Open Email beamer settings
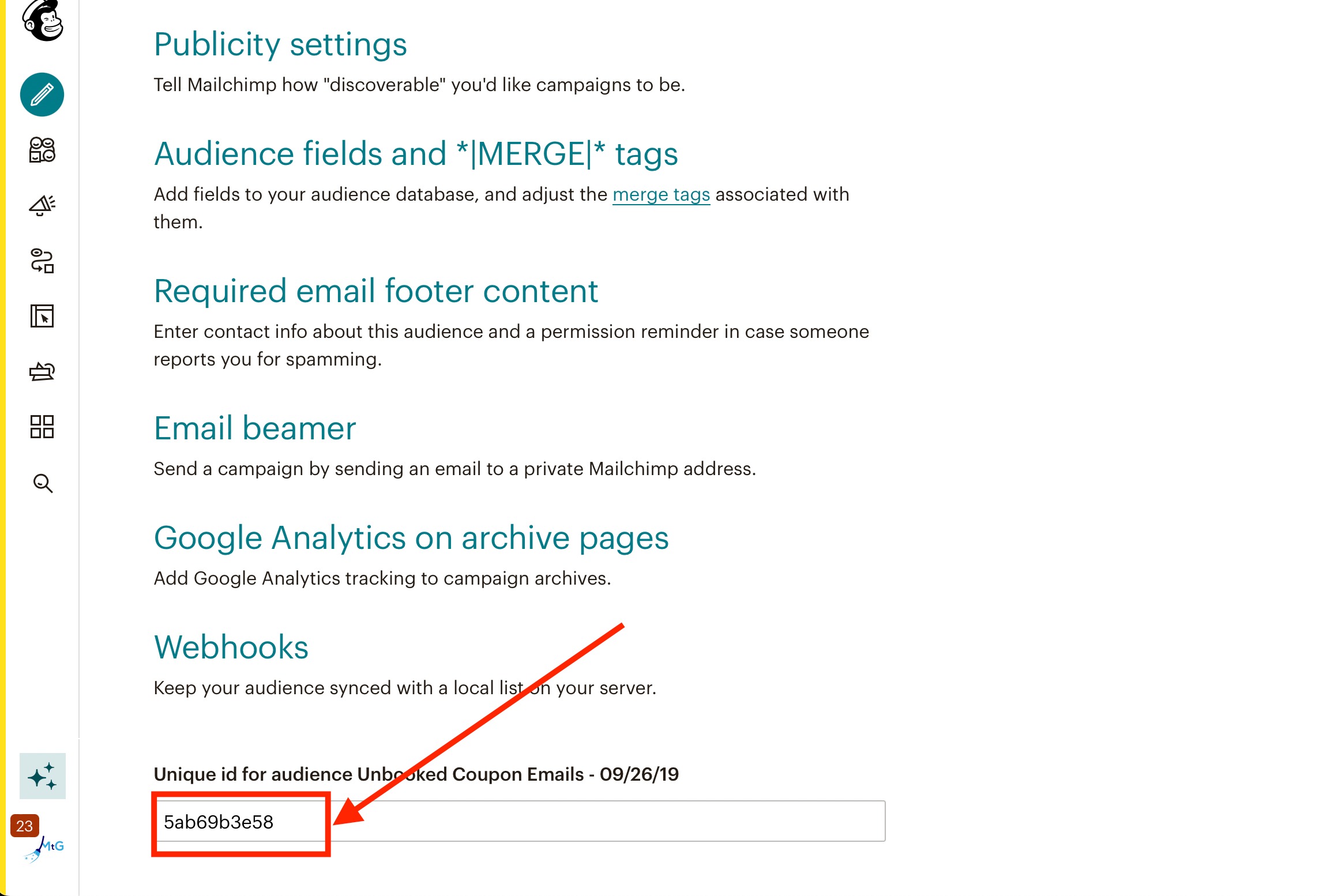Image resolution: width=1338 pixels, height=896 pixels. click(x=255, y=428)
